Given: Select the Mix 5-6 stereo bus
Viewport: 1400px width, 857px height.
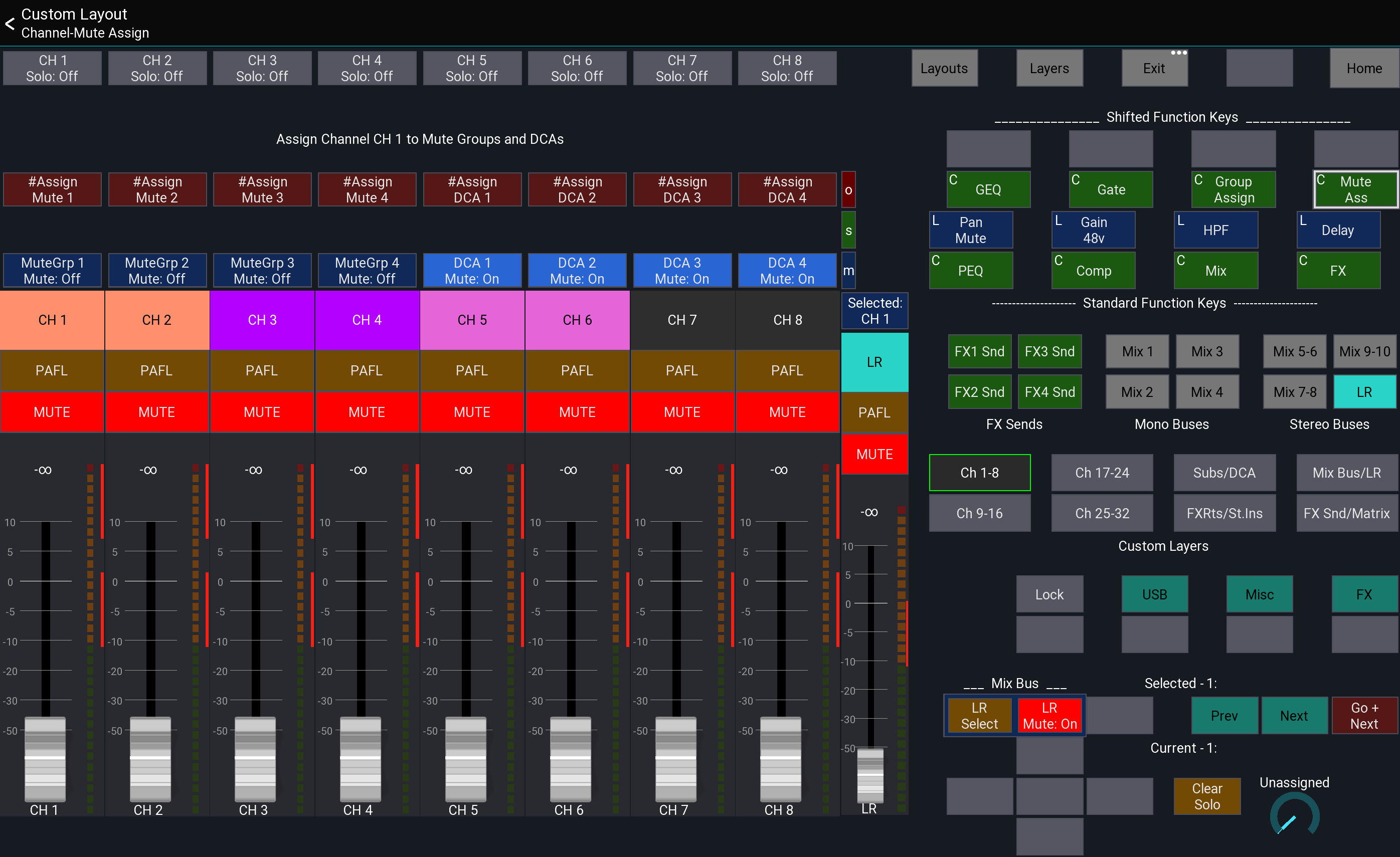Looking at the screenshot, I should point(1294,351).
